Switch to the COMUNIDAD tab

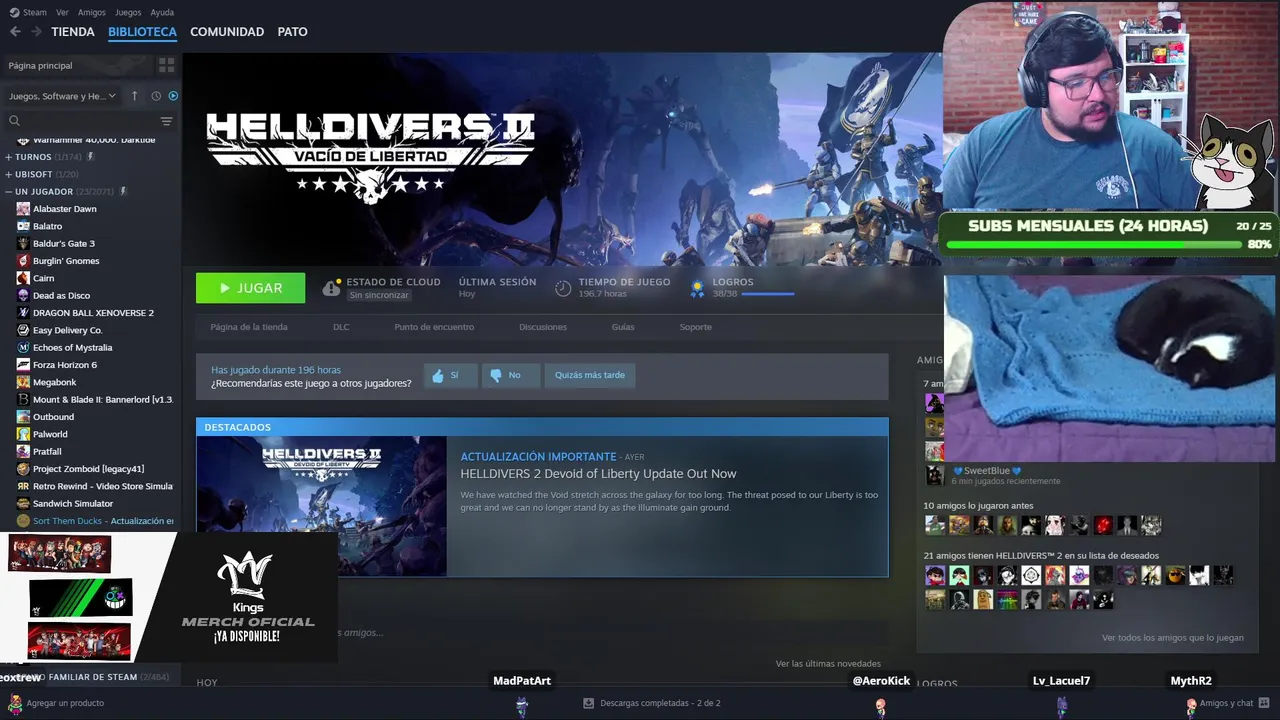pos(227,32)
